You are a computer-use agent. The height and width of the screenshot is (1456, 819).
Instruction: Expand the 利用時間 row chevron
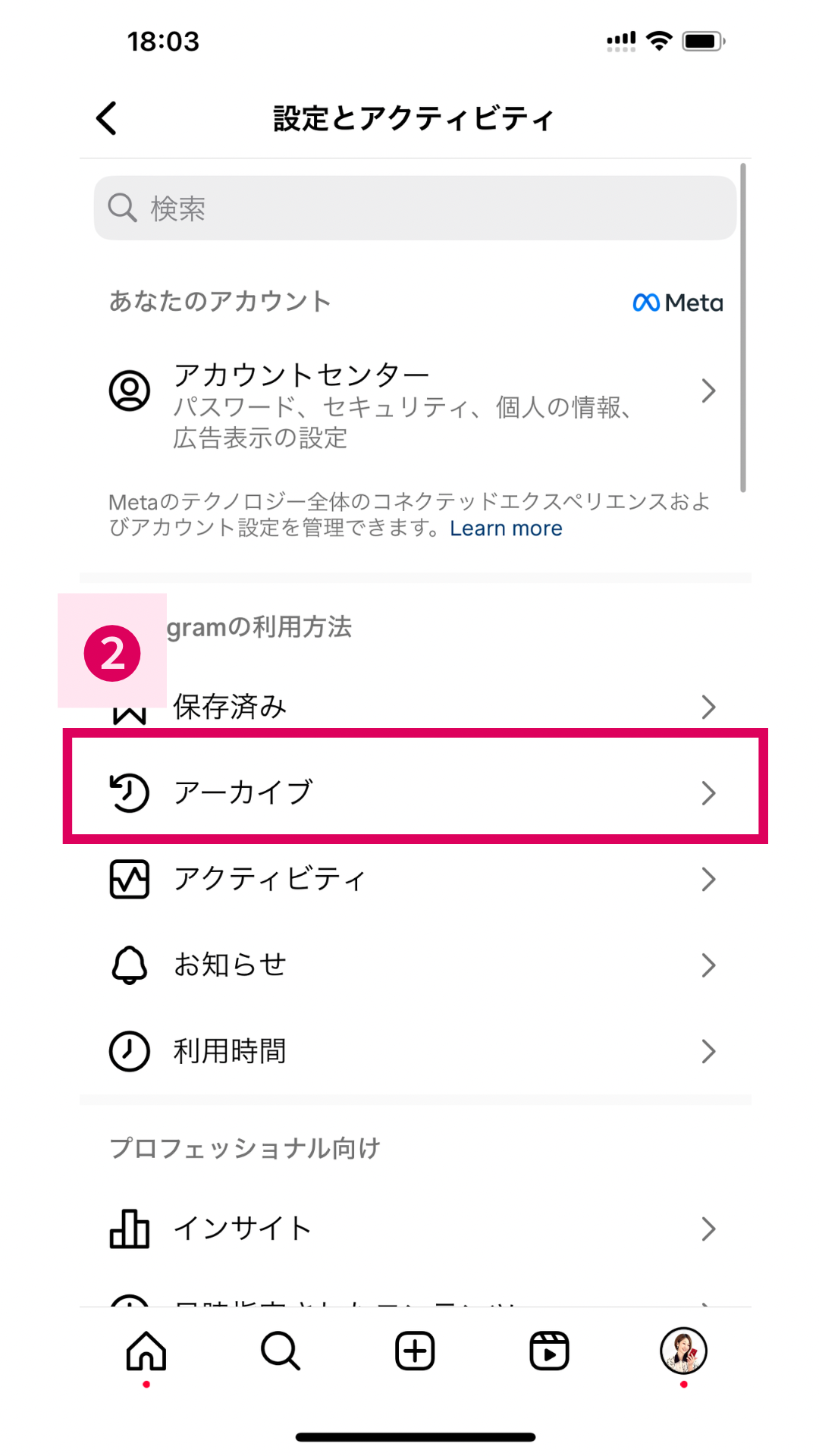[708, 1051]
